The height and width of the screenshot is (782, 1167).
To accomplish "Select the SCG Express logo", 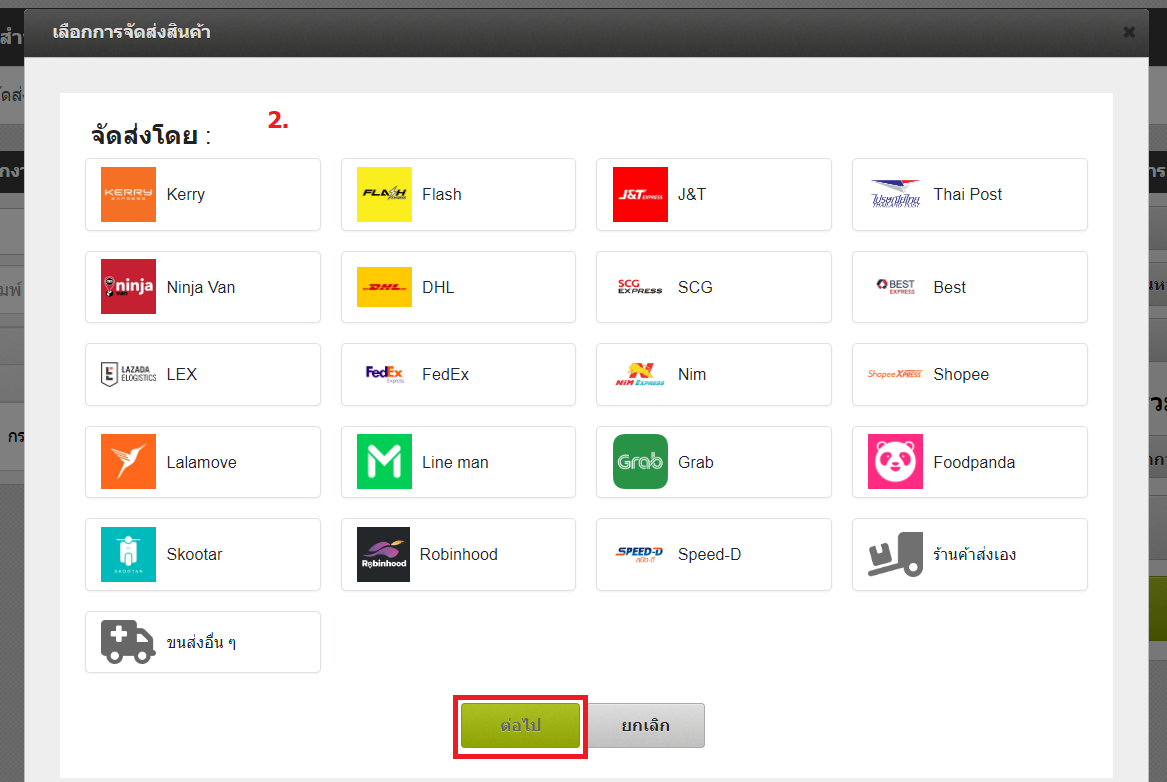I will tap(640, 287).
